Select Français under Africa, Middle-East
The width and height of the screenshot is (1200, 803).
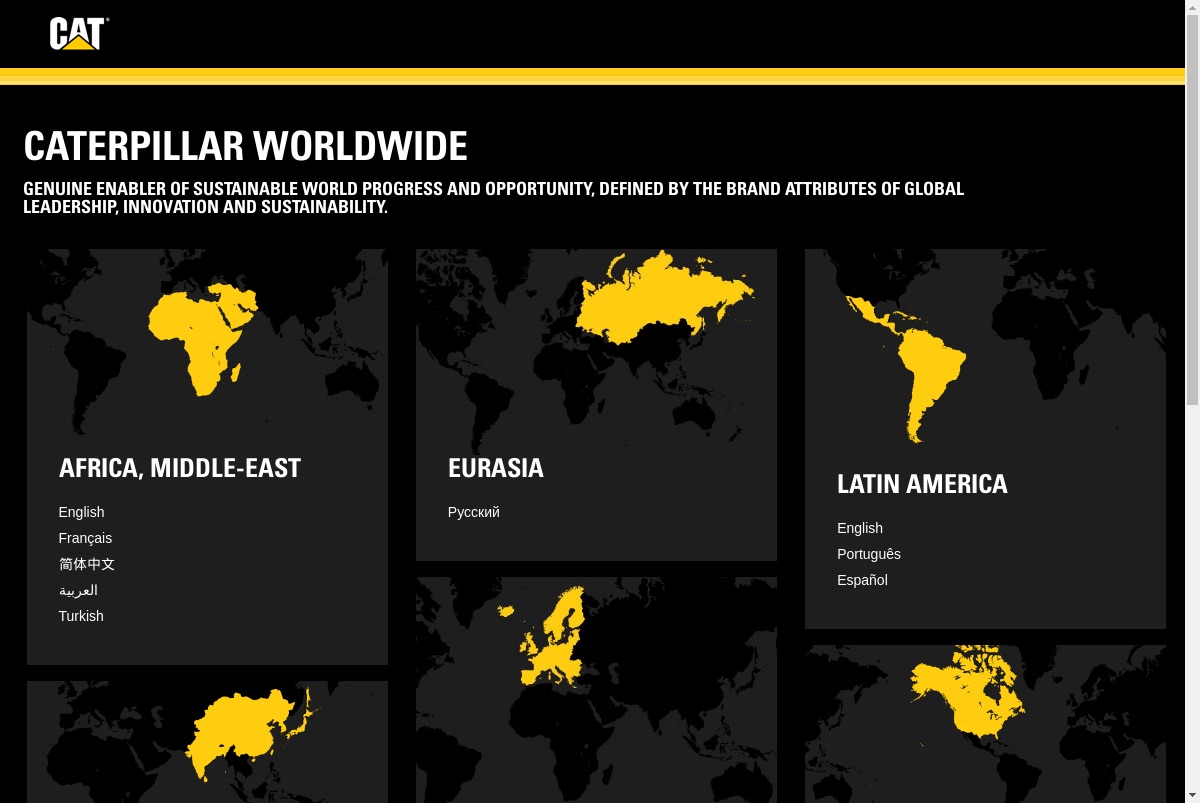(85, 538)
